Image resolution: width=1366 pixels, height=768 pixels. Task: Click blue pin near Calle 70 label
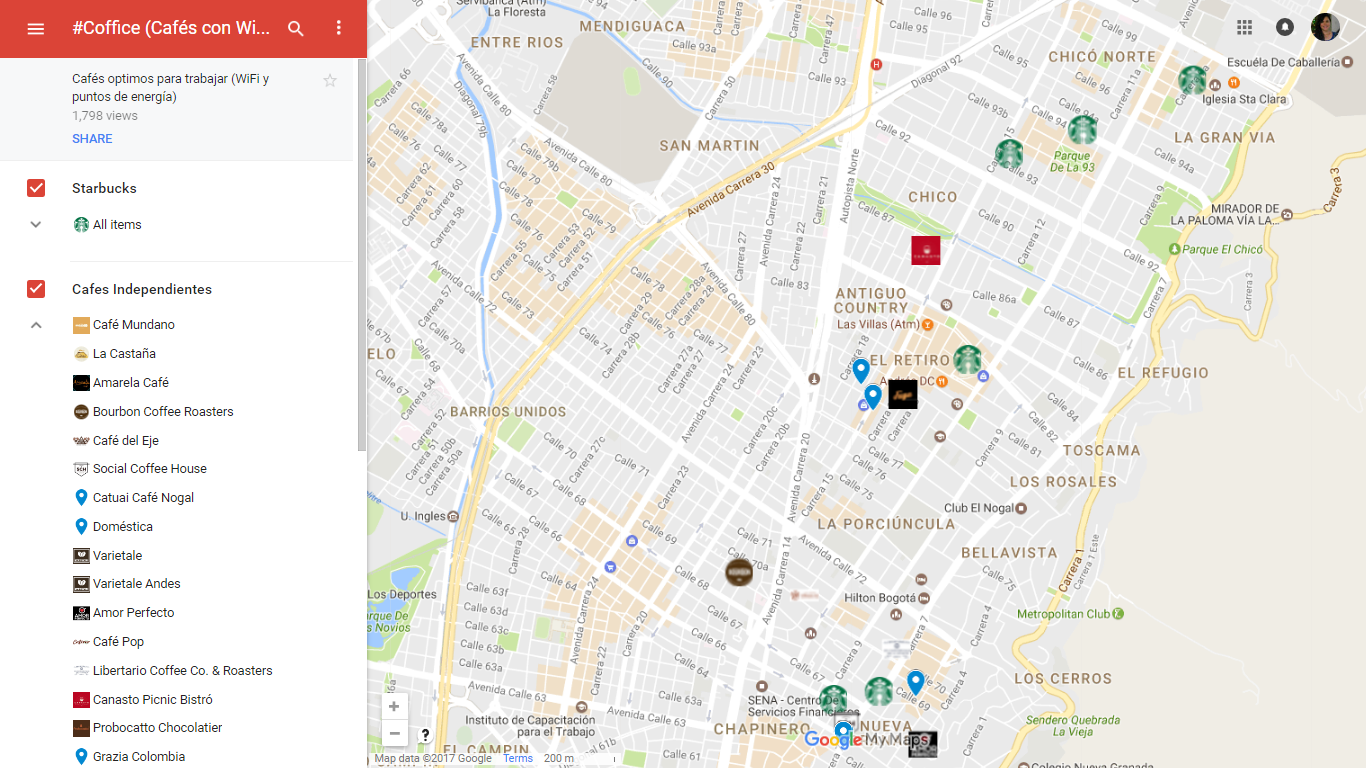coord(915,683)
